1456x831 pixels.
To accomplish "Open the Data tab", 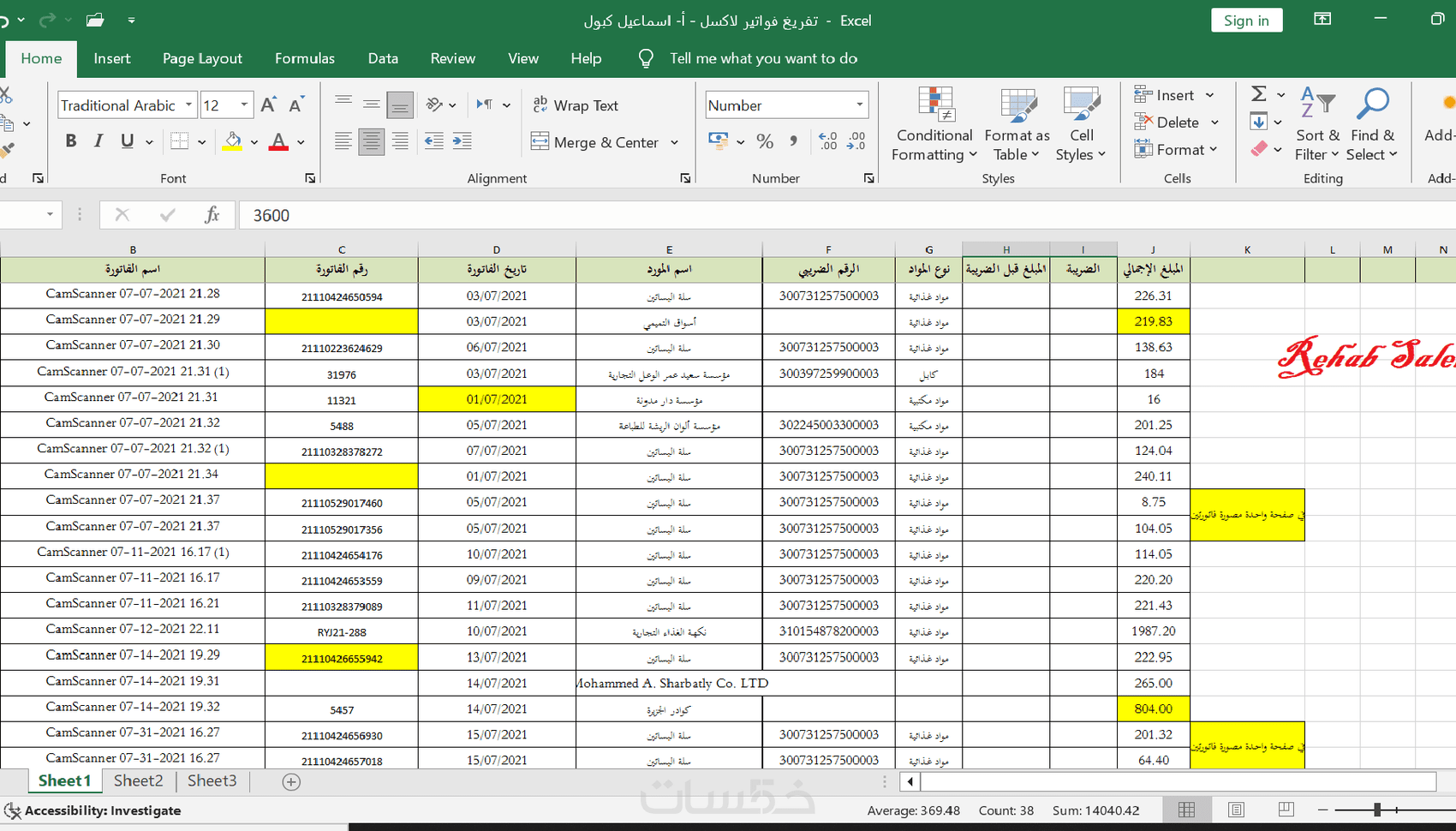I will [x=383, y=58].
